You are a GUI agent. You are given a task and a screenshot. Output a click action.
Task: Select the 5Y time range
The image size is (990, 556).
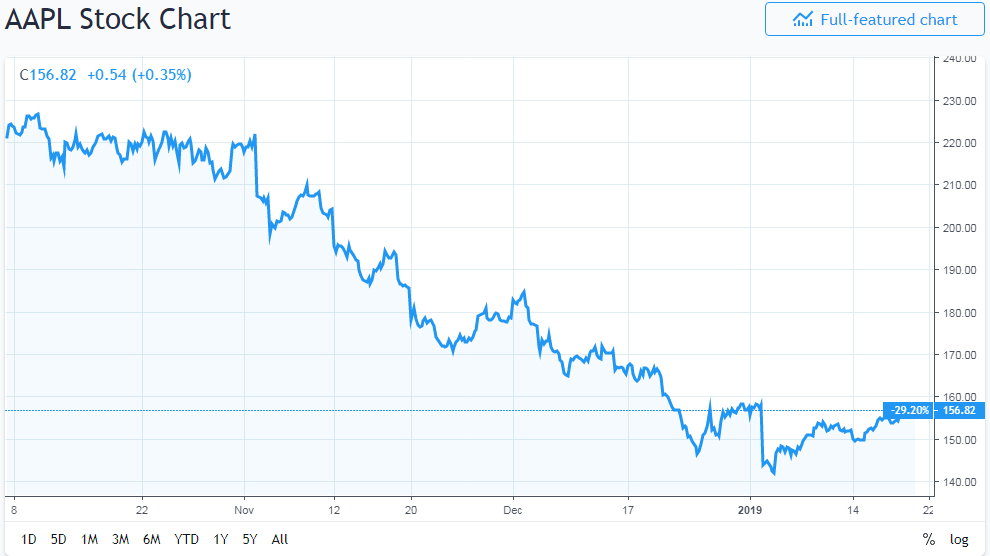[250, 539]
